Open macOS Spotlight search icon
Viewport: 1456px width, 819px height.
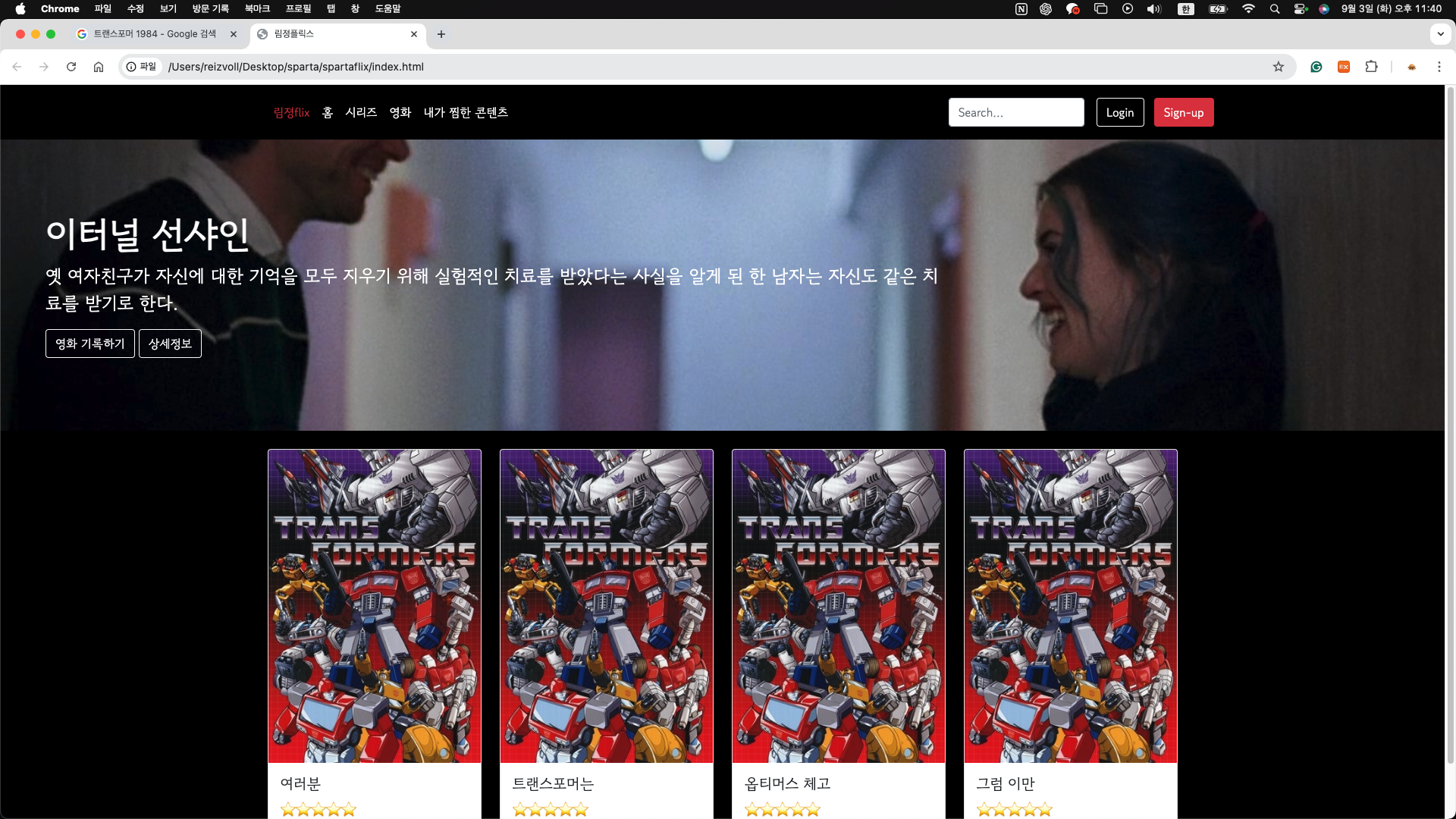(1275, 9)
